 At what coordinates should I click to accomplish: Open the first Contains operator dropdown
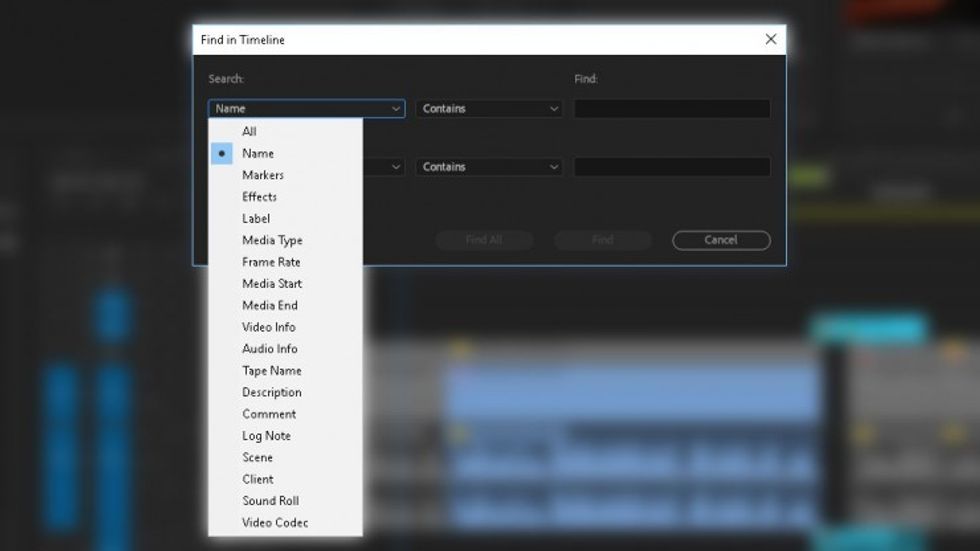(489, 109)
